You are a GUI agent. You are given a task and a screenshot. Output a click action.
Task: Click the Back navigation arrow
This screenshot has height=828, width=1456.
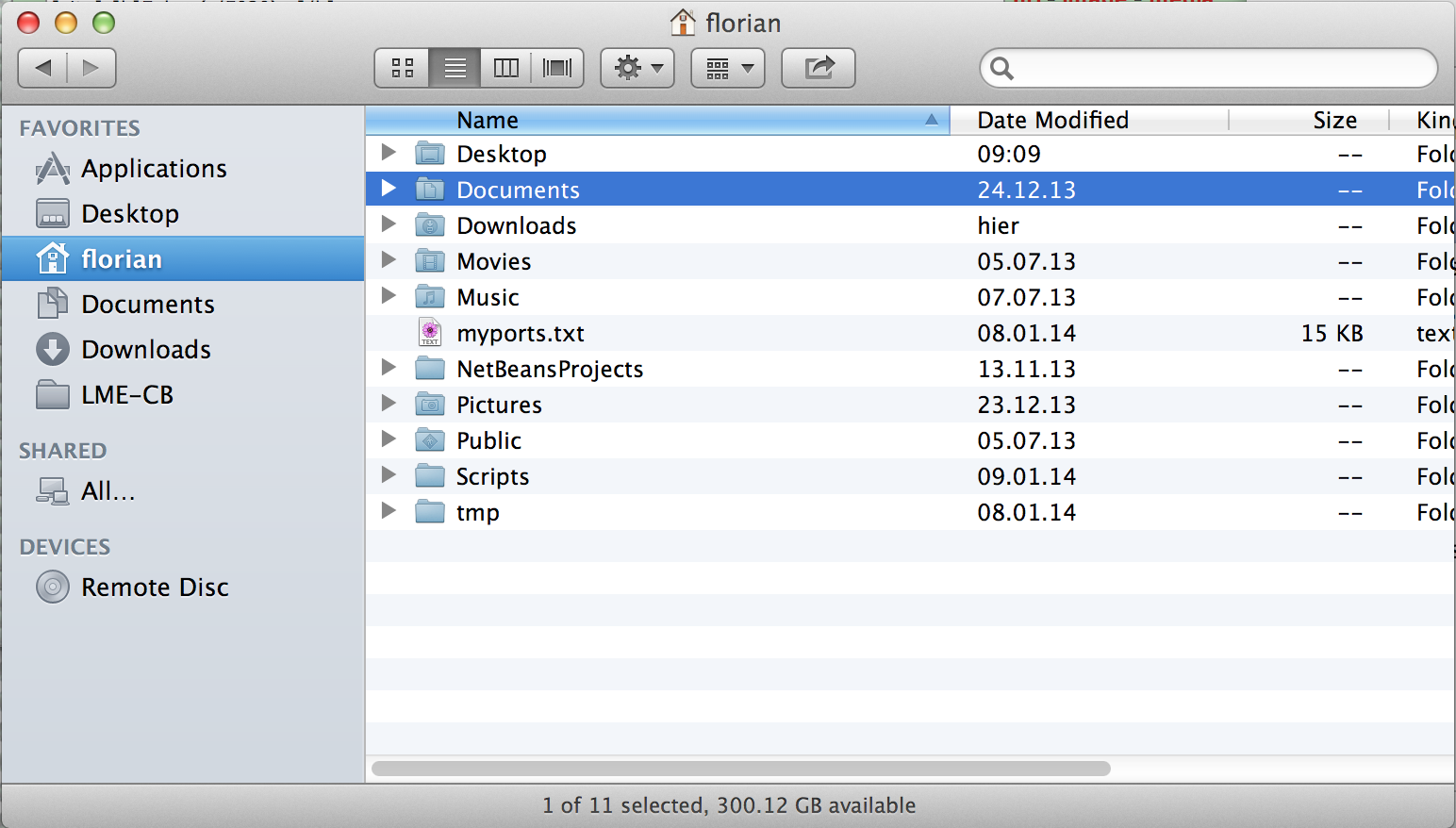[x=43, y=68]
